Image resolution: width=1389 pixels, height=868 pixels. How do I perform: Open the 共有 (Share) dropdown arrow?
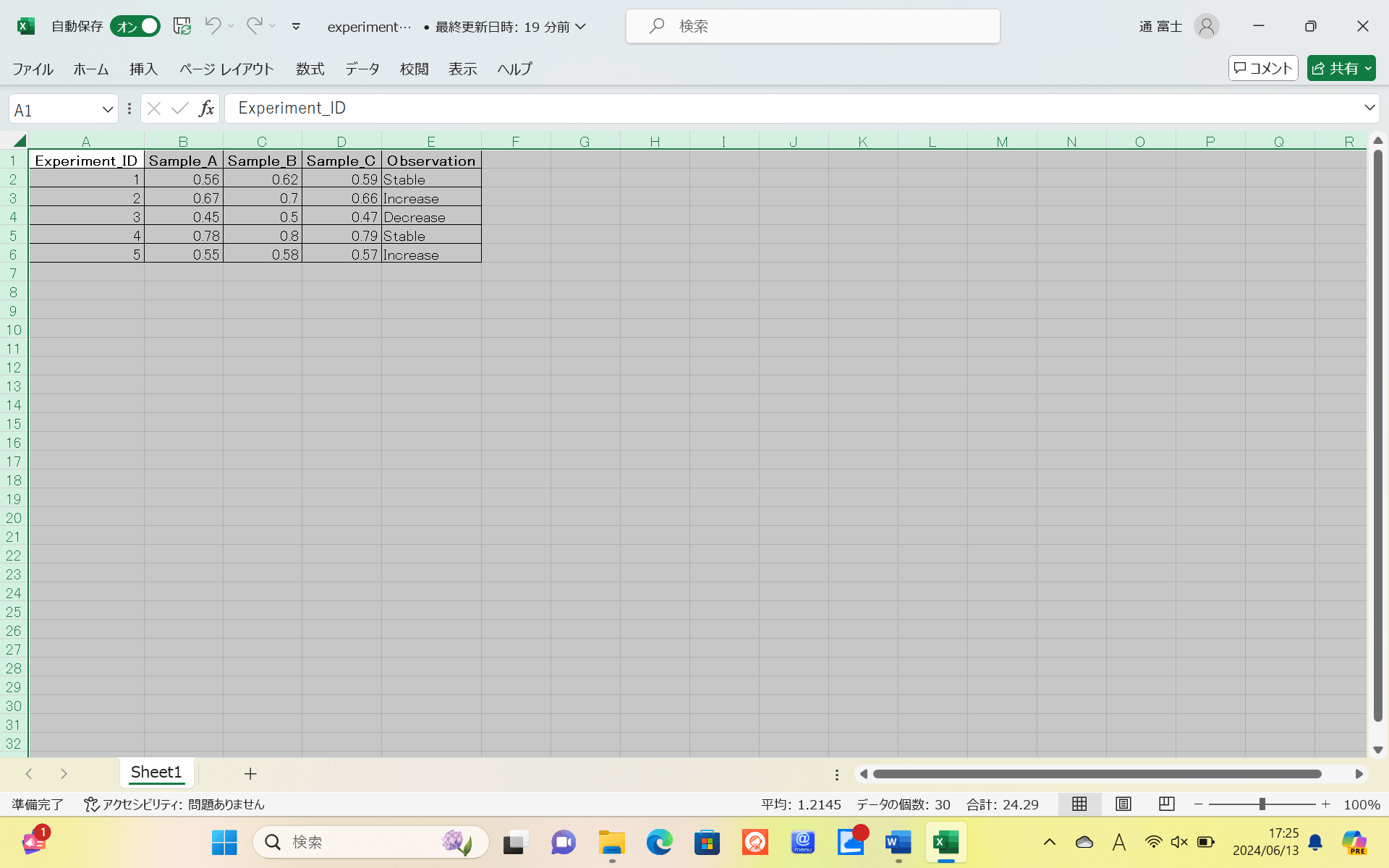(x=1367, y=68)
